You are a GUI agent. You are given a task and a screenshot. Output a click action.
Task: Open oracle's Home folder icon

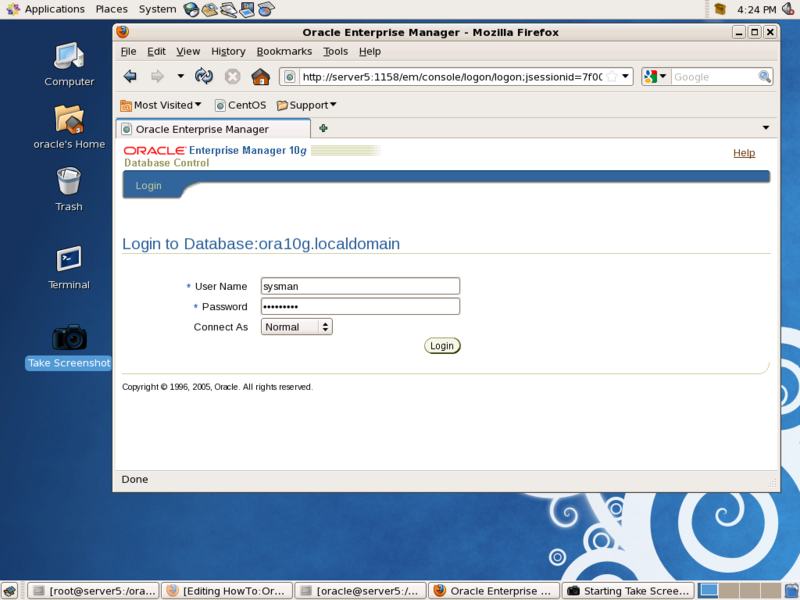69,128
